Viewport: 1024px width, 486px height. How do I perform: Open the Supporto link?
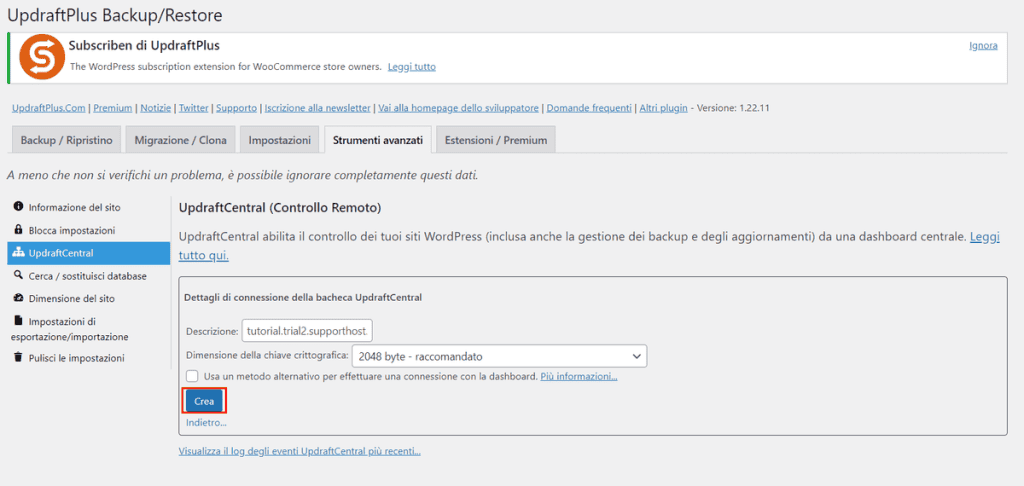pyautogui.click(x=236, y=108)
